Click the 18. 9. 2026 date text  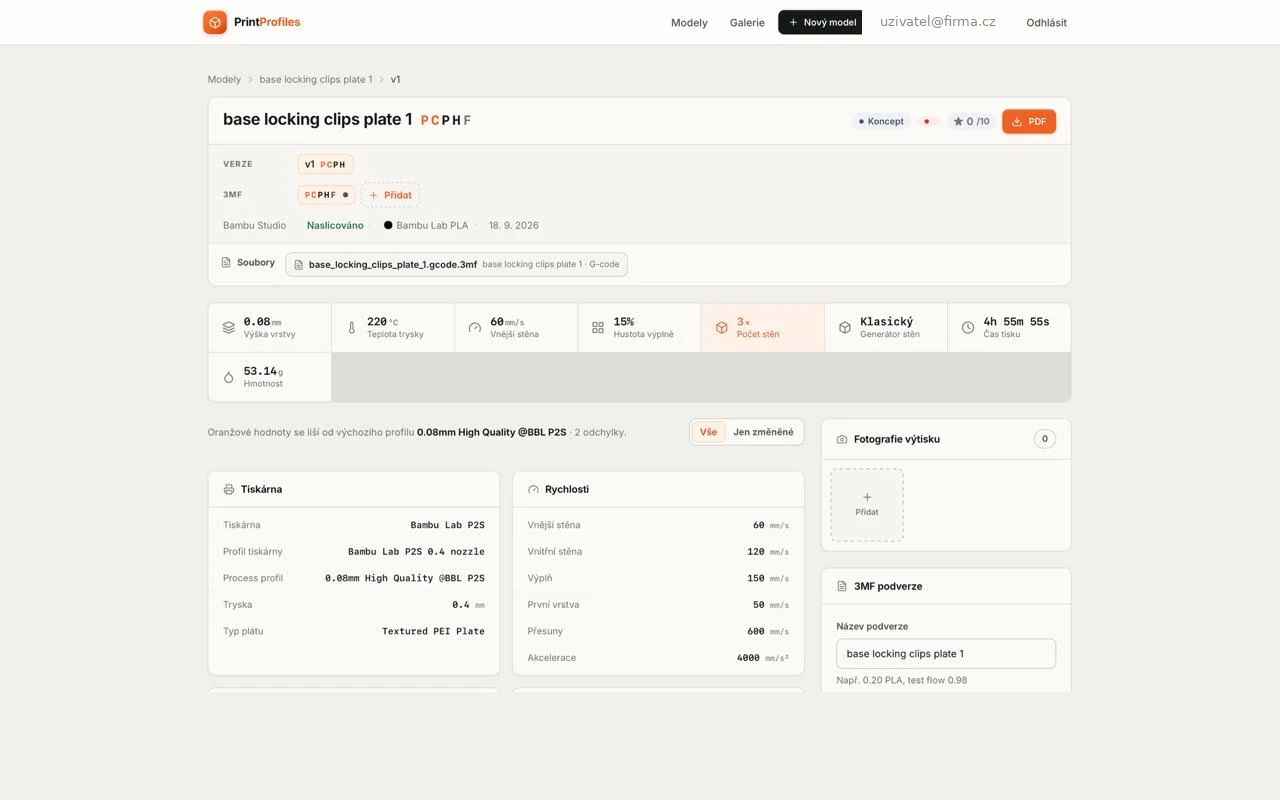click(x=514, y=225)
